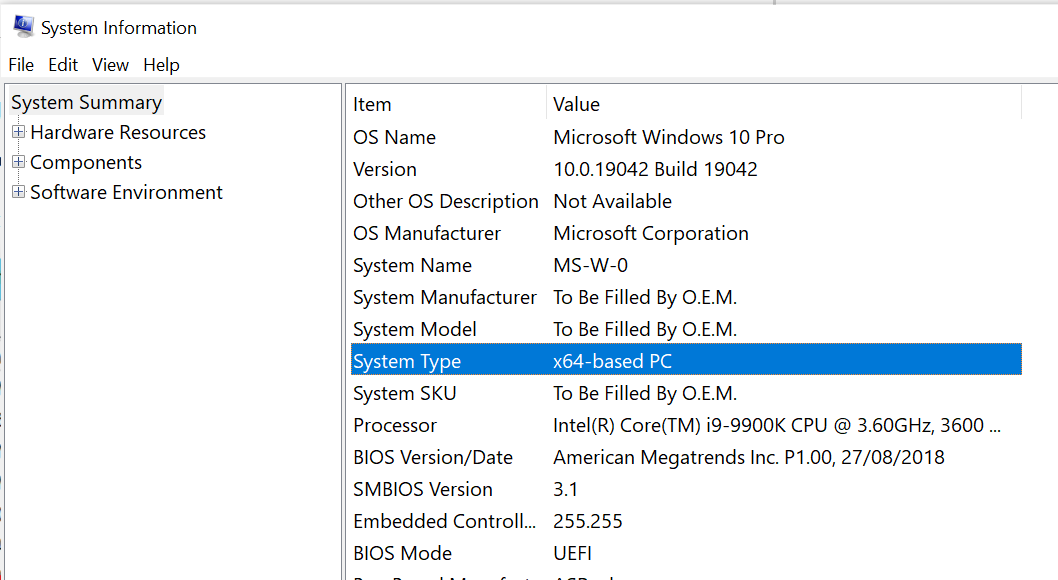Click the American Megatrends BIOS value
1058x580 pixels.
(749, 457)
